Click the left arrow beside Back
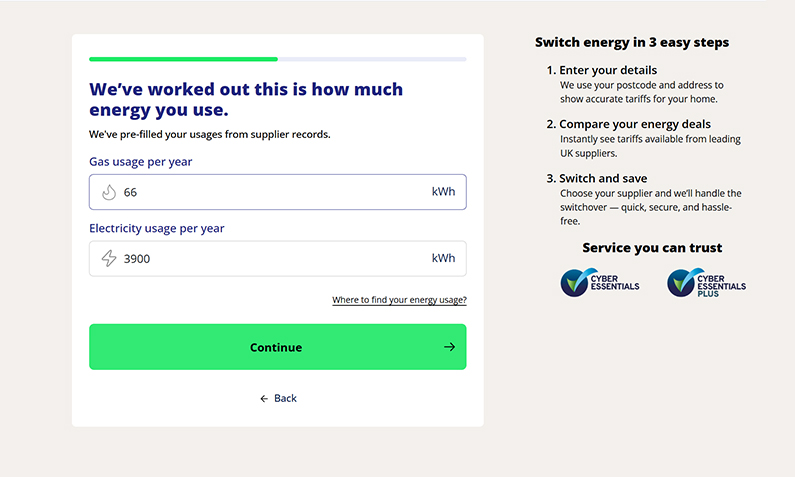Viewport: 795px width, 477px height. point(264,399)
